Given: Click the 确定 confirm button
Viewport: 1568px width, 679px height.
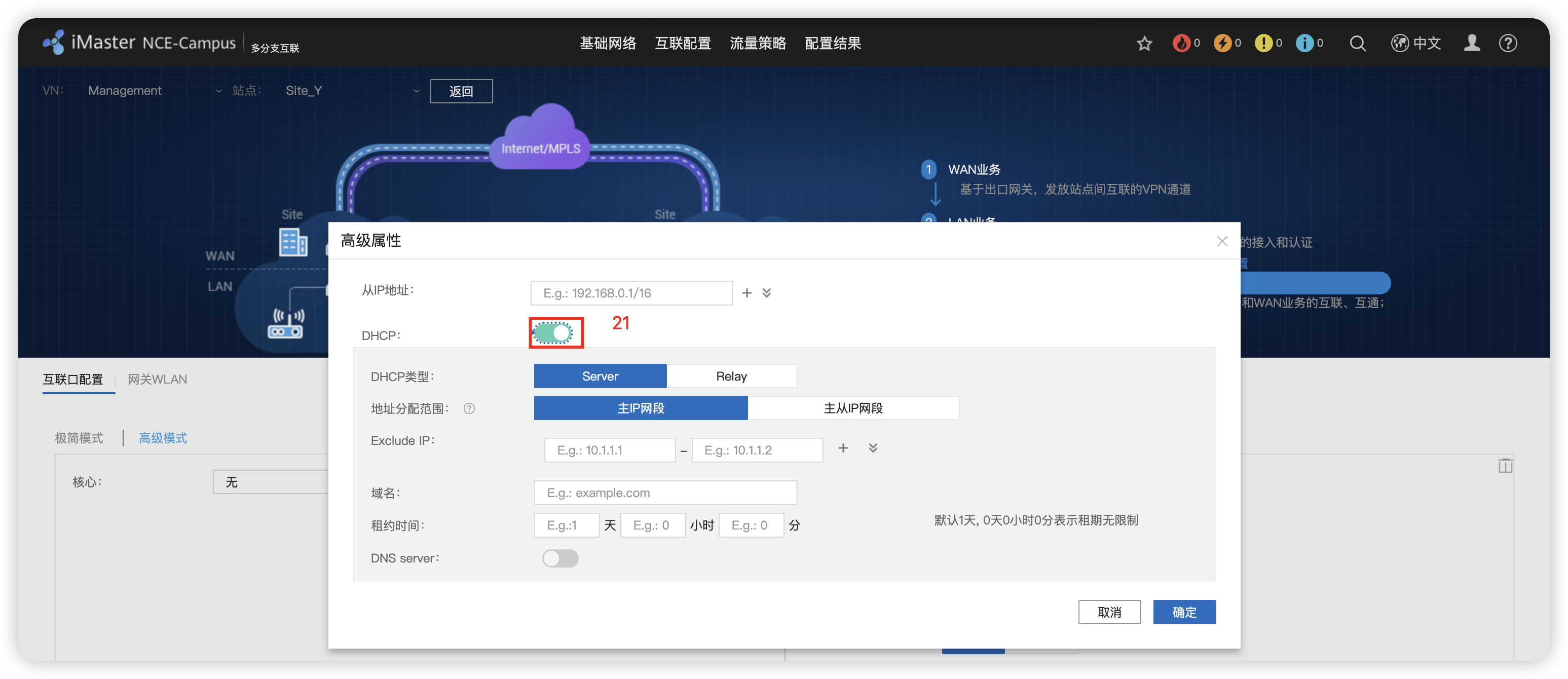Looking at the screenshot, I should [x=1184, y=612].
